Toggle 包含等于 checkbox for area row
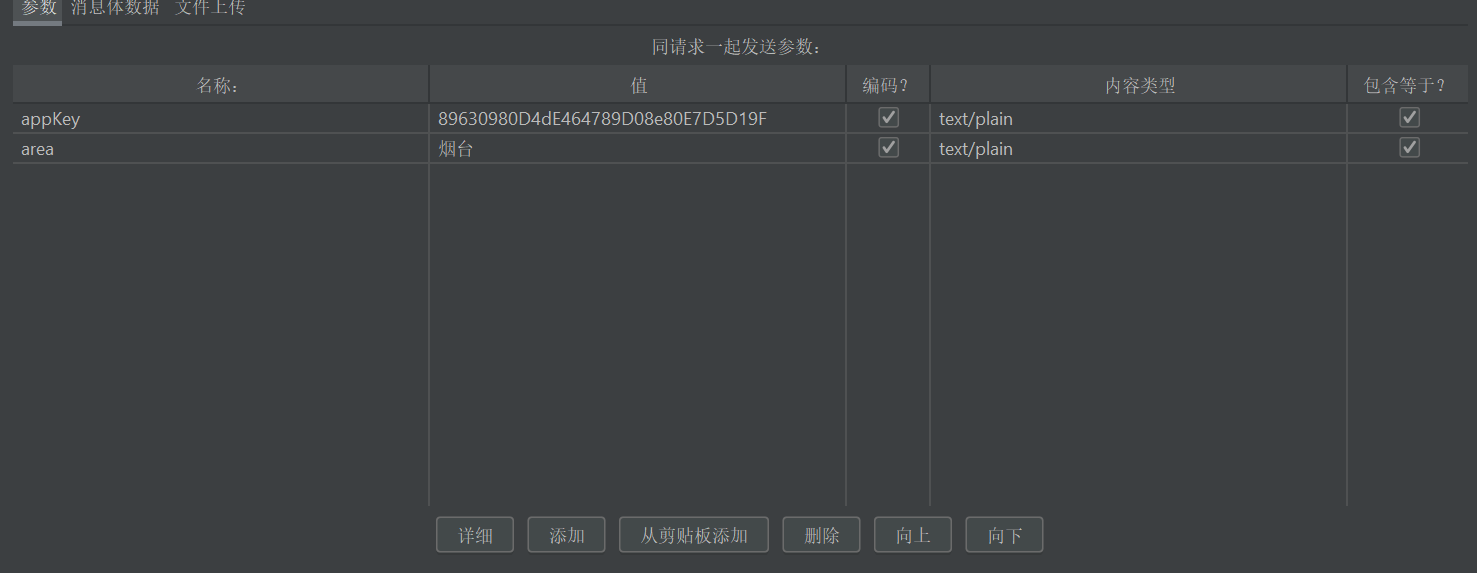1477x573 pixels. tap(1409, 147)
